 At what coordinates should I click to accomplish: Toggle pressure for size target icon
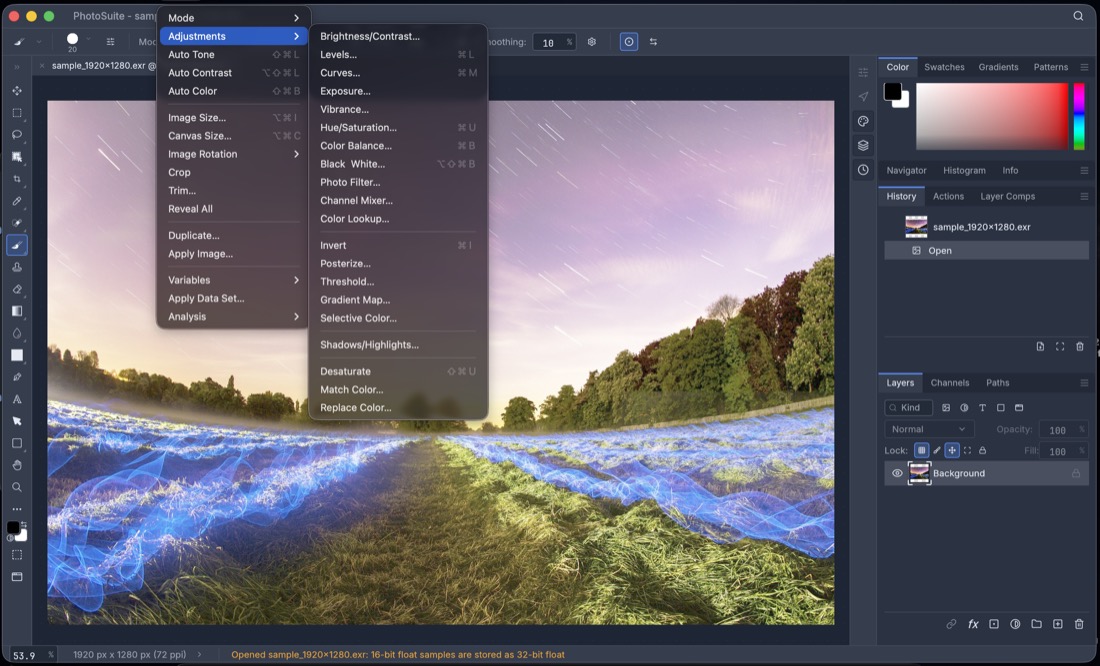pos(629,42)
